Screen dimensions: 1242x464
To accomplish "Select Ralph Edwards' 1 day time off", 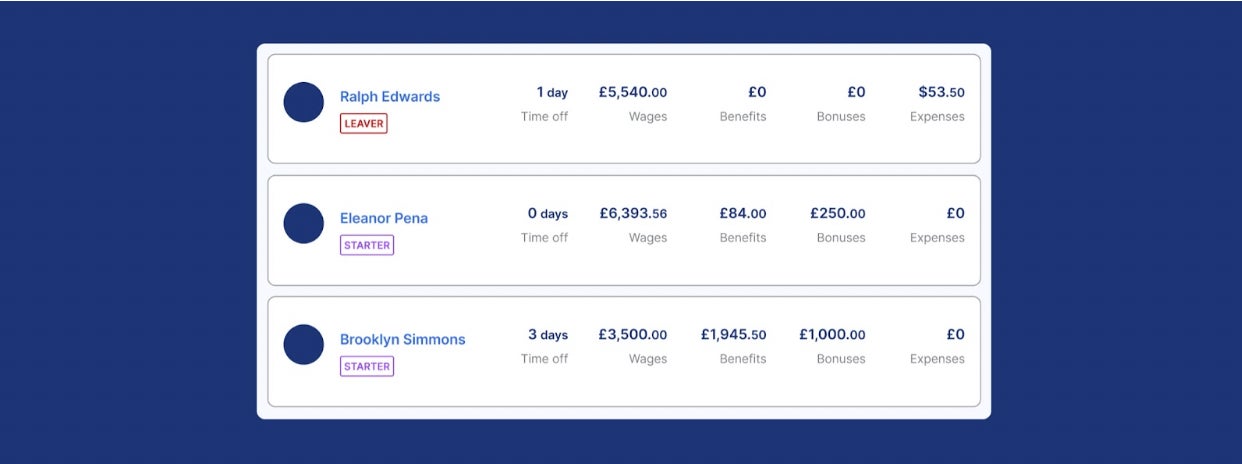I will point(552,93).
